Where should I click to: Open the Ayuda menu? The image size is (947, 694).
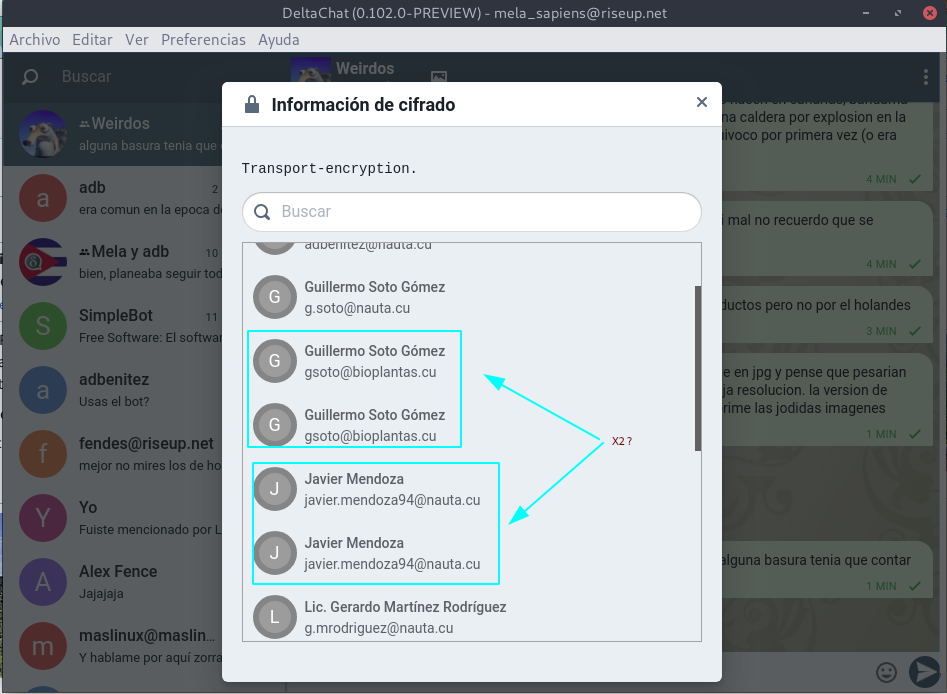click(278, 40)
